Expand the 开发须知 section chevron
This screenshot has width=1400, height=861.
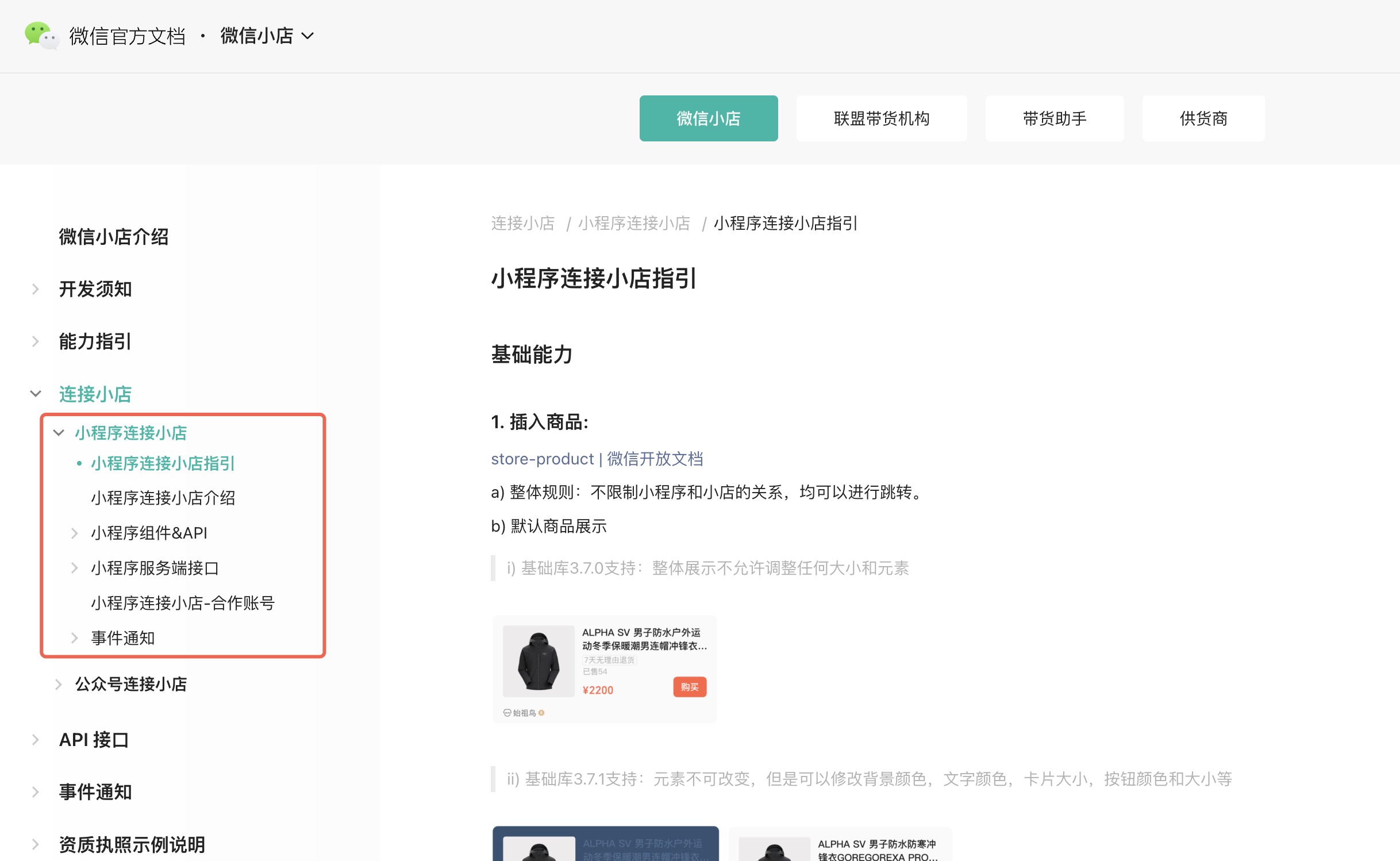click(36, 289)
